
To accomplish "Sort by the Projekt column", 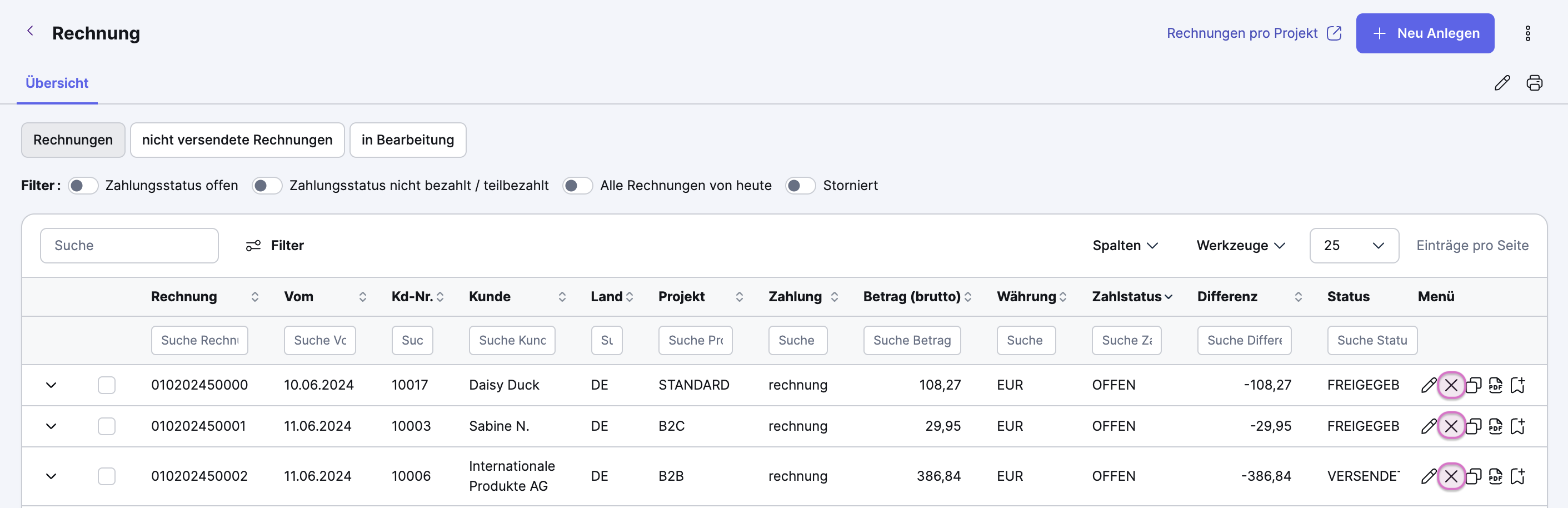I will coord(739,297).
